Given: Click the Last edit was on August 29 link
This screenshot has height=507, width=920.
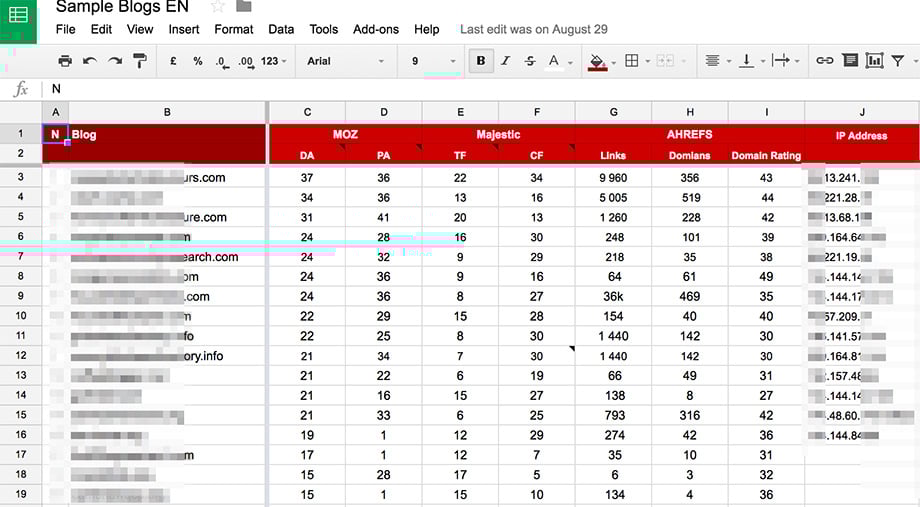Looking at the screenshot, I should (533, 29).
